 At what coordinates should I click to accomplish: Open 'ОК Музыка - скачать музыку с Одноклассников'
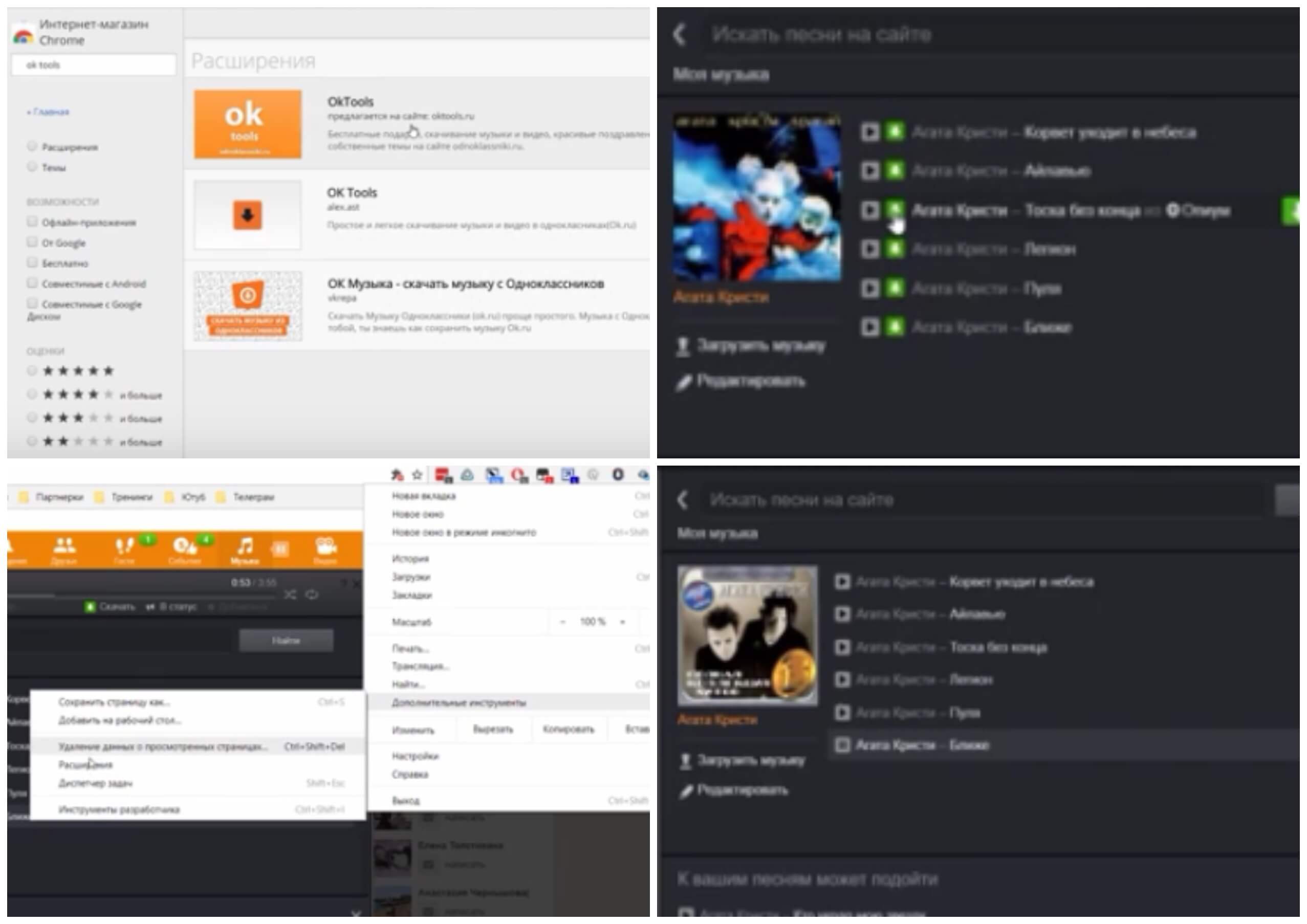click(x=465, y=283)
